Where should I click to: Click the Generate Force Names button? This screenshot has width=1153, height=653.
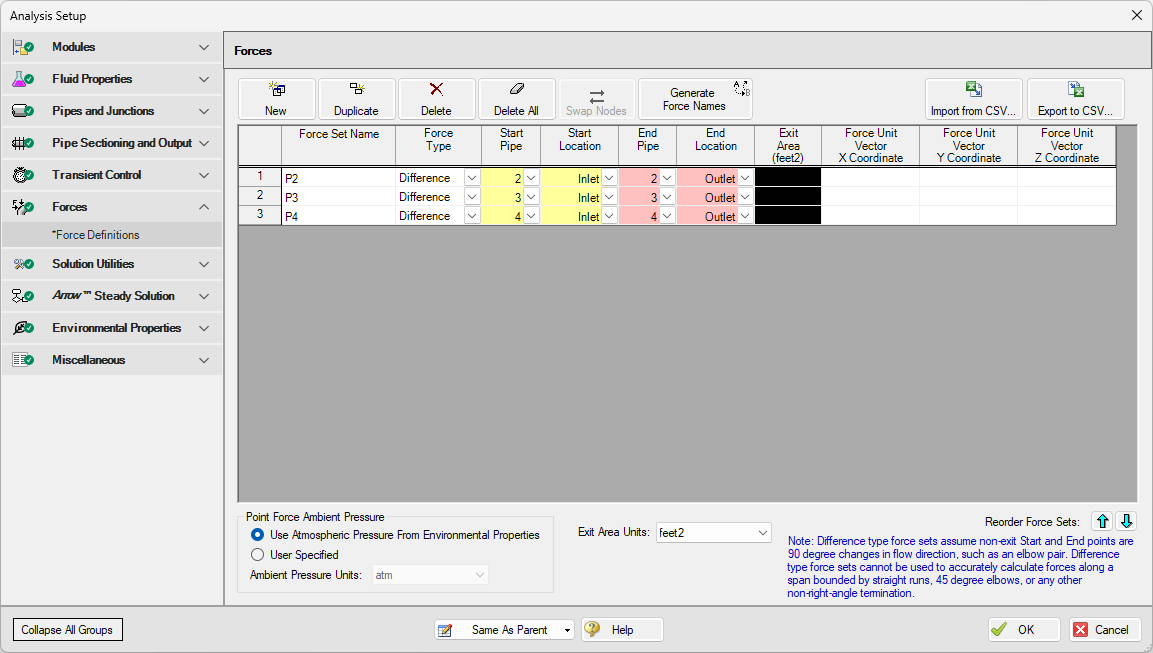tap(695, 99)
